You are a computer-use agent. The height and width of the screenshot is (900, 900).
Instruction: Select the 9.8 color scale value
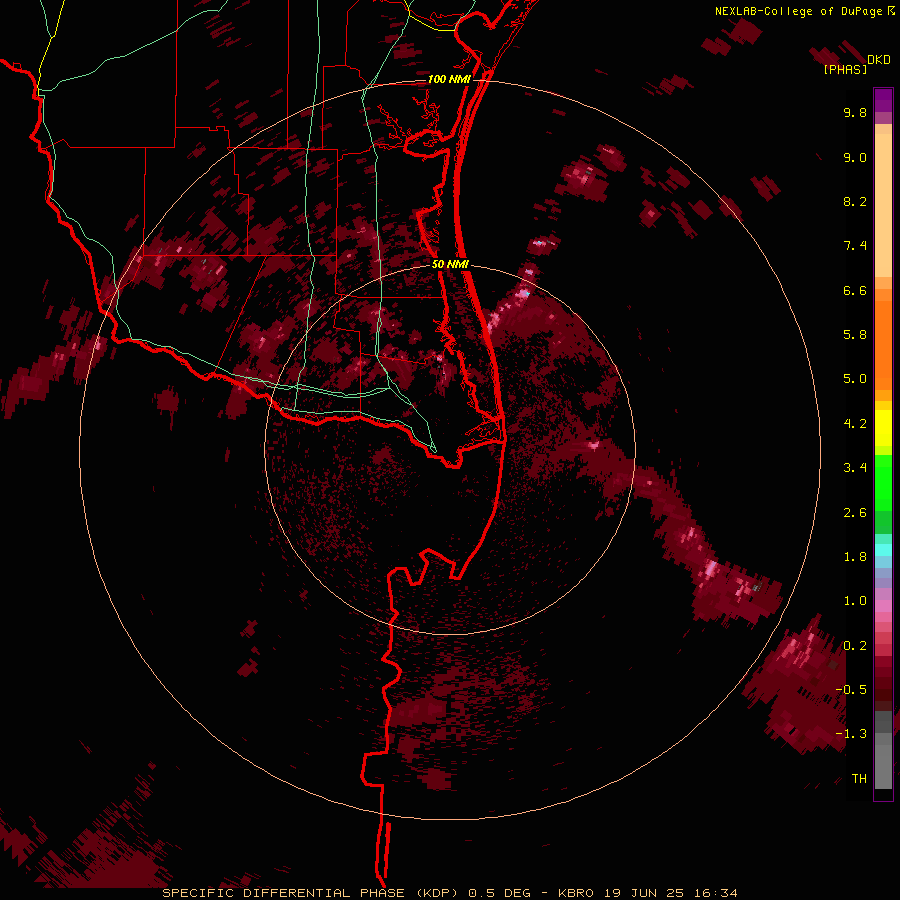(x=855, y=112)
